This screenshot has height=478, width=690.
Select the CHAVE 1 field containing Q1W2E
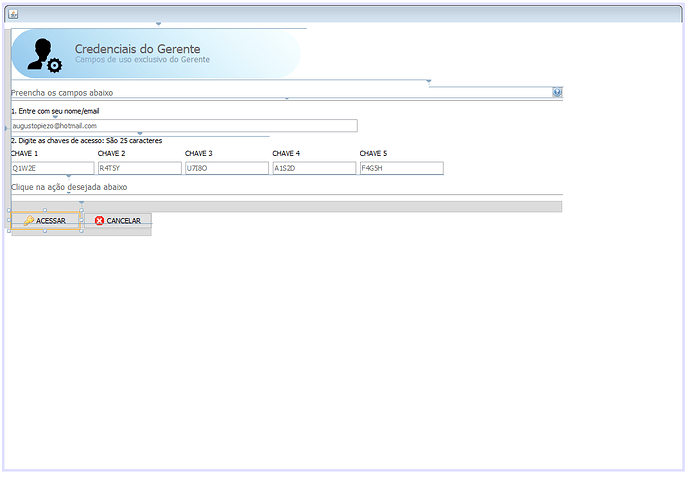52,168
